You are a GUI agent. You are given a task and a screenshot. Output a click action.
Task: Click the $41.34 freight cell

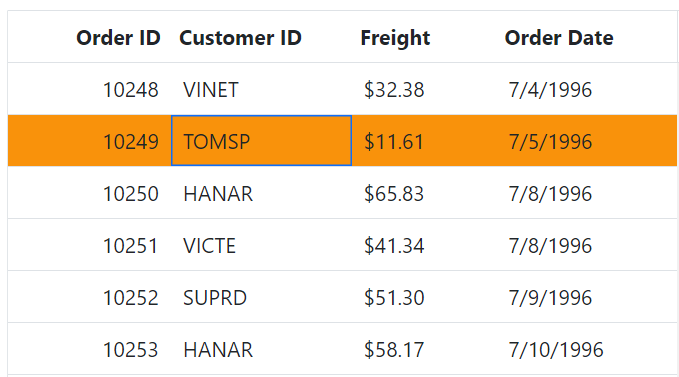[424, 245]
